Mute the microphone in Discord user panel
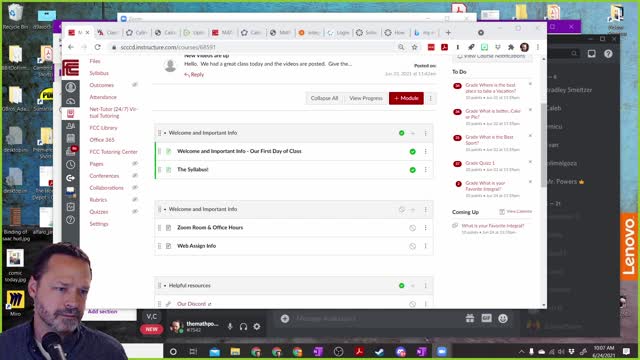640x360 pixels. pos(230,327)
